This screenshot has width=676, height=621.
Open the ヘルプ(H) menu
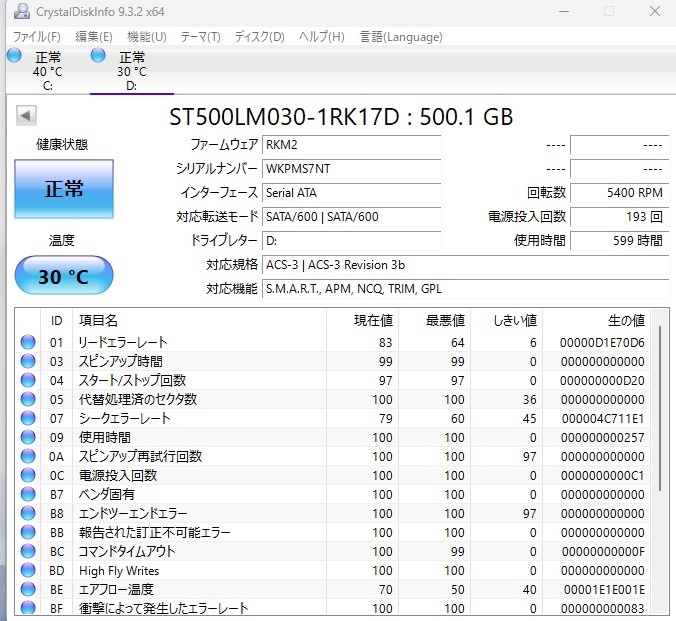(x=322, y=37)
